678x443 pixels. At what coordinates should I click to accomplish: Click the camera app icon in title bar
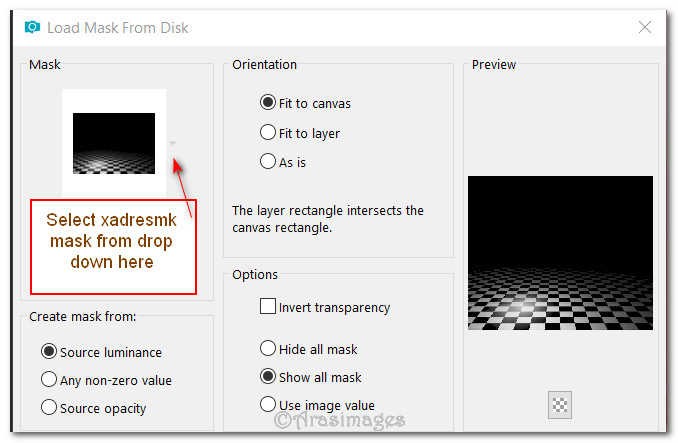(x=33, y=28)
